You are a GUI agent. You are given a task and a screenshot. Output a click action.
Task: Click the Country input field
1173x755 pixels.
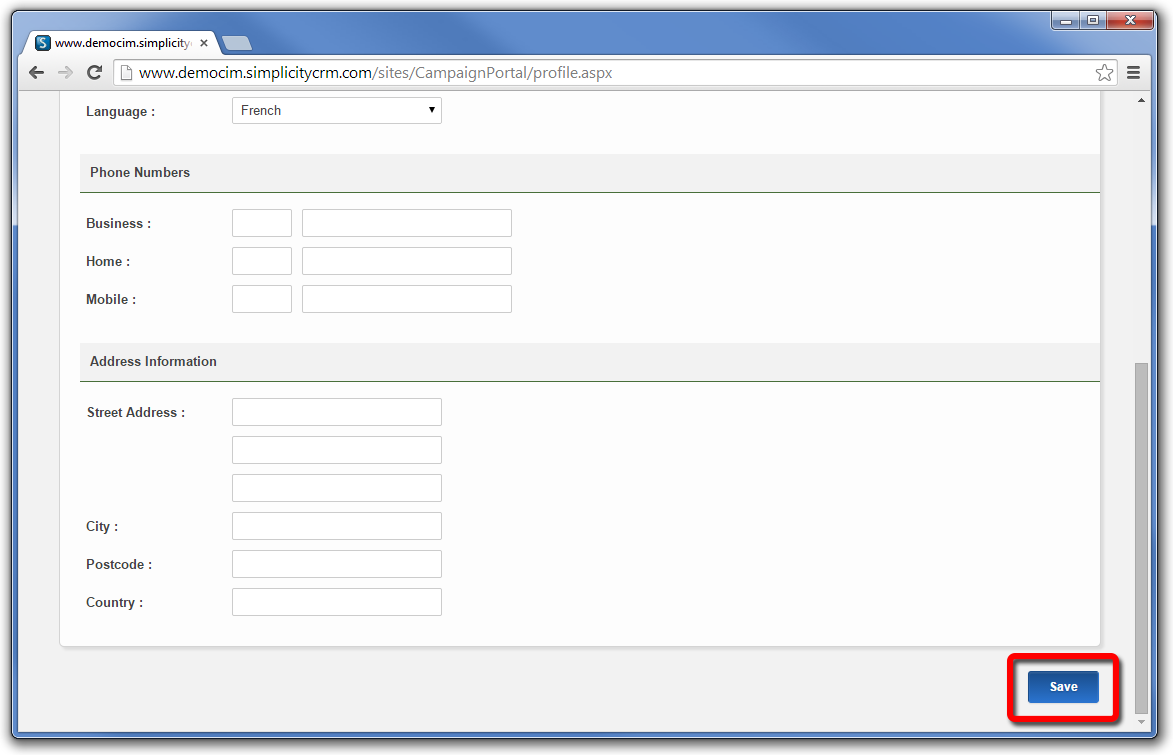[x=337, y=602]
